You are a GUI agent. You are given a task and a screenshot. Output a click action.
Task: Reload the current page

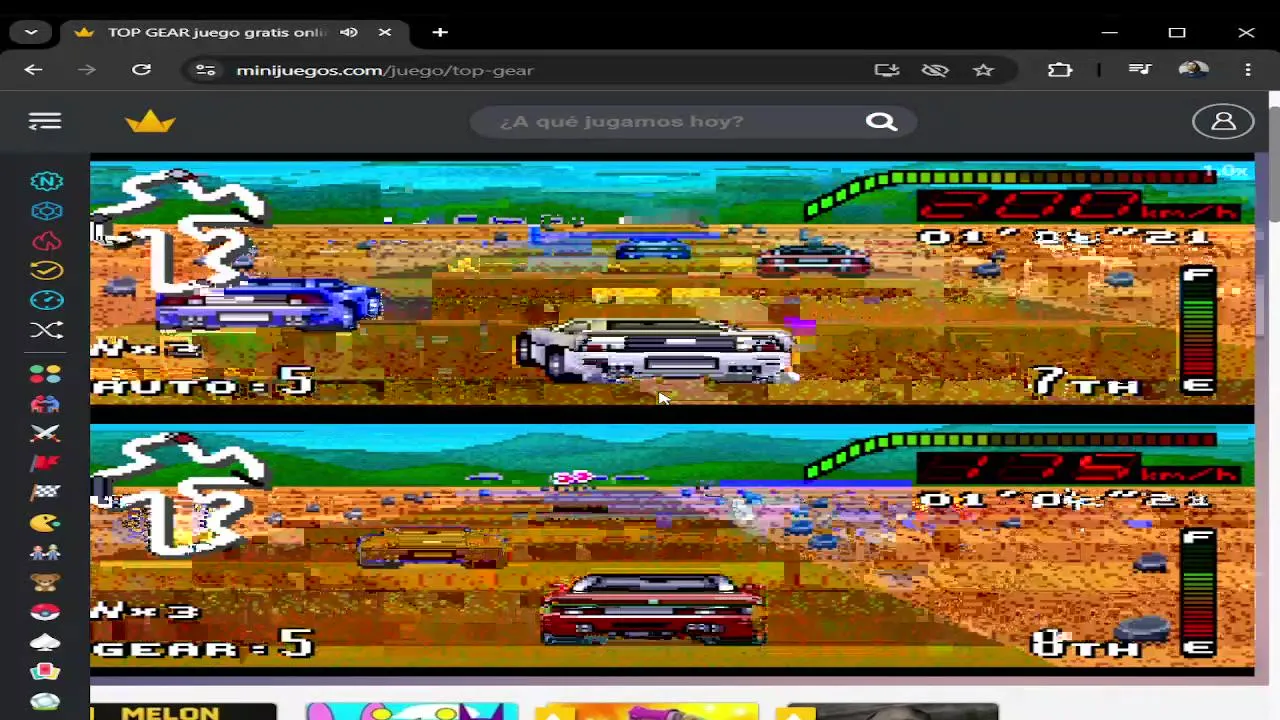click(x=141, y=70)
